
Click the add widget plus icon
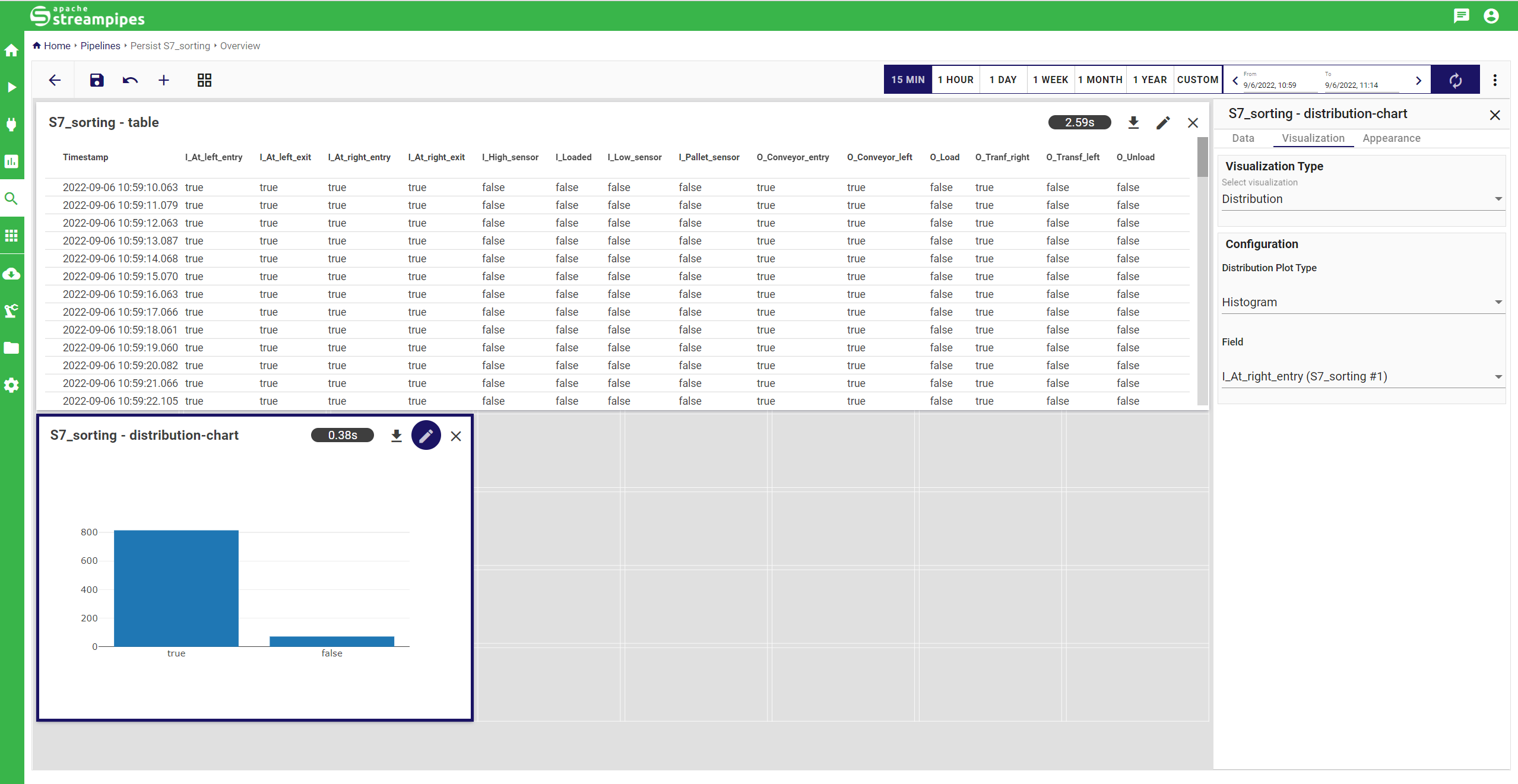point(162,80)
